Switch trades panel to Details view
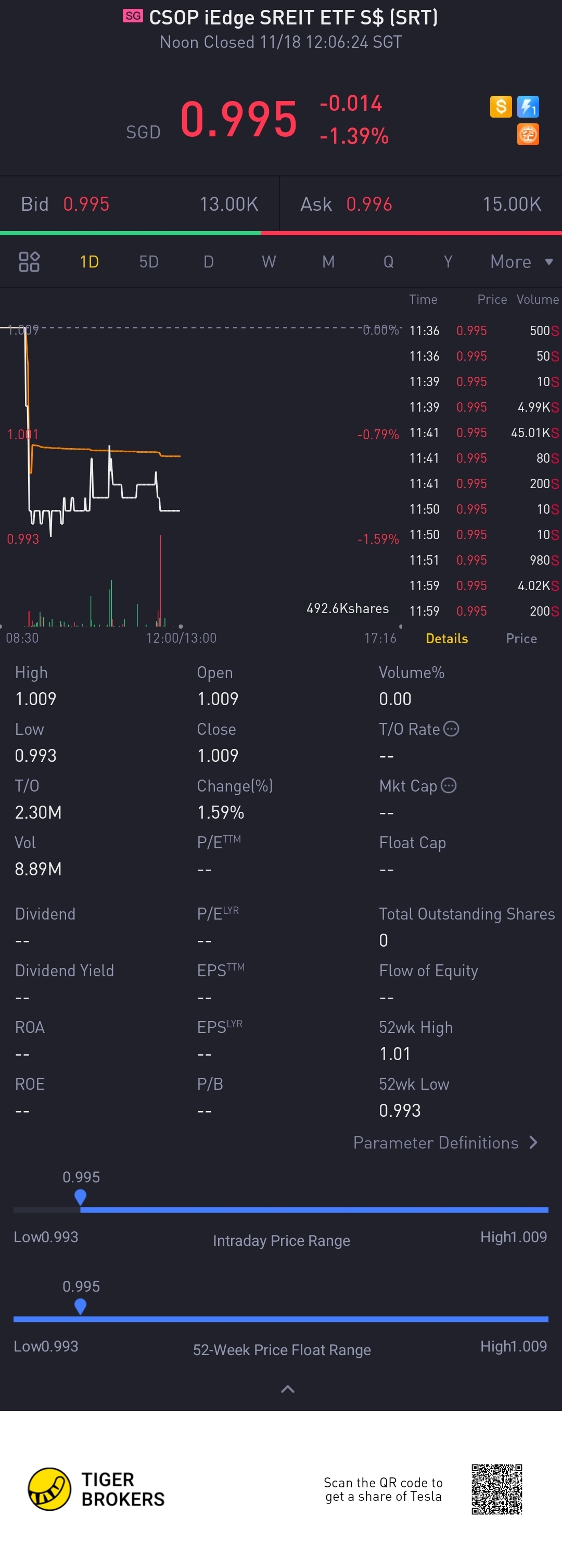The width and height of the screenshot is (562, 1568). [x=447, y=639]
